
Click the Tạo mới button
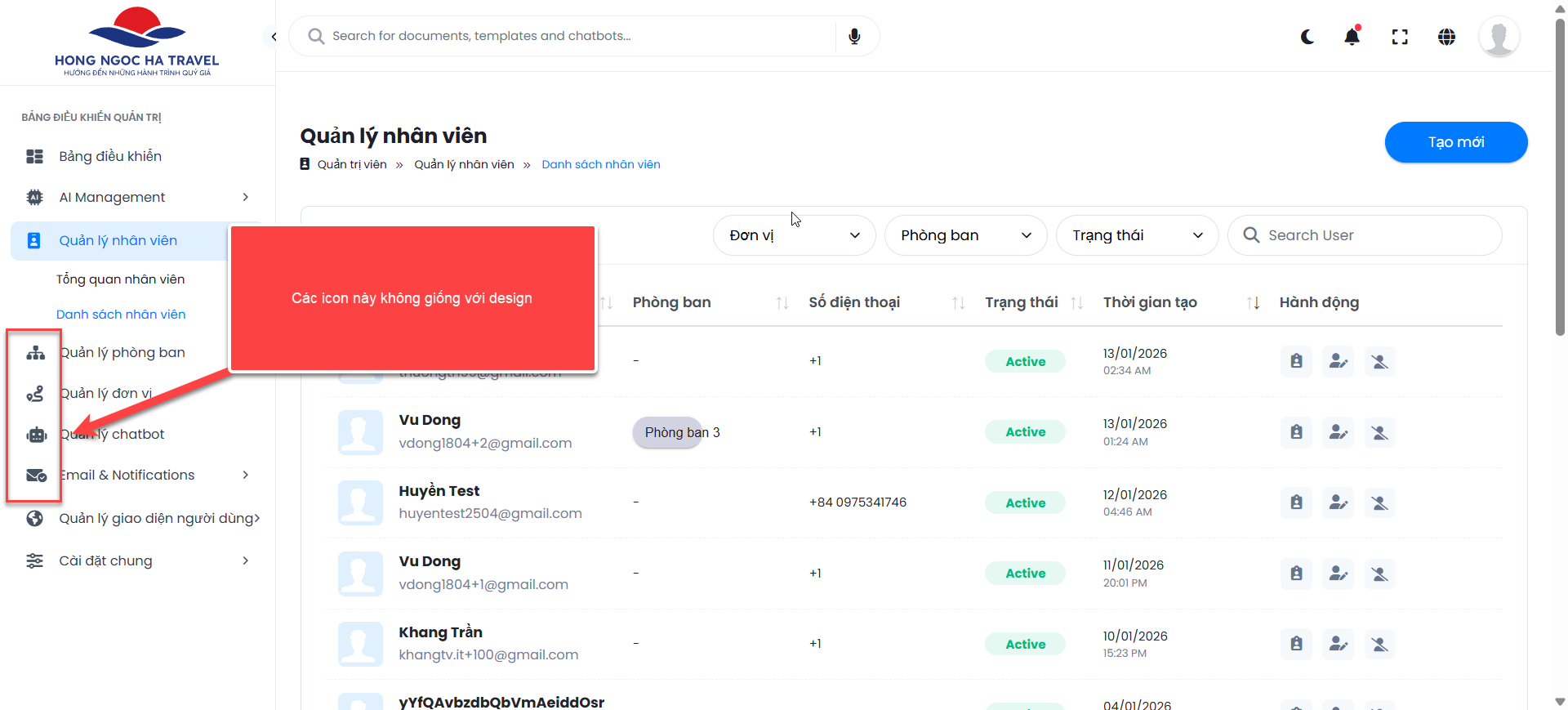[x=1455, y=142]
